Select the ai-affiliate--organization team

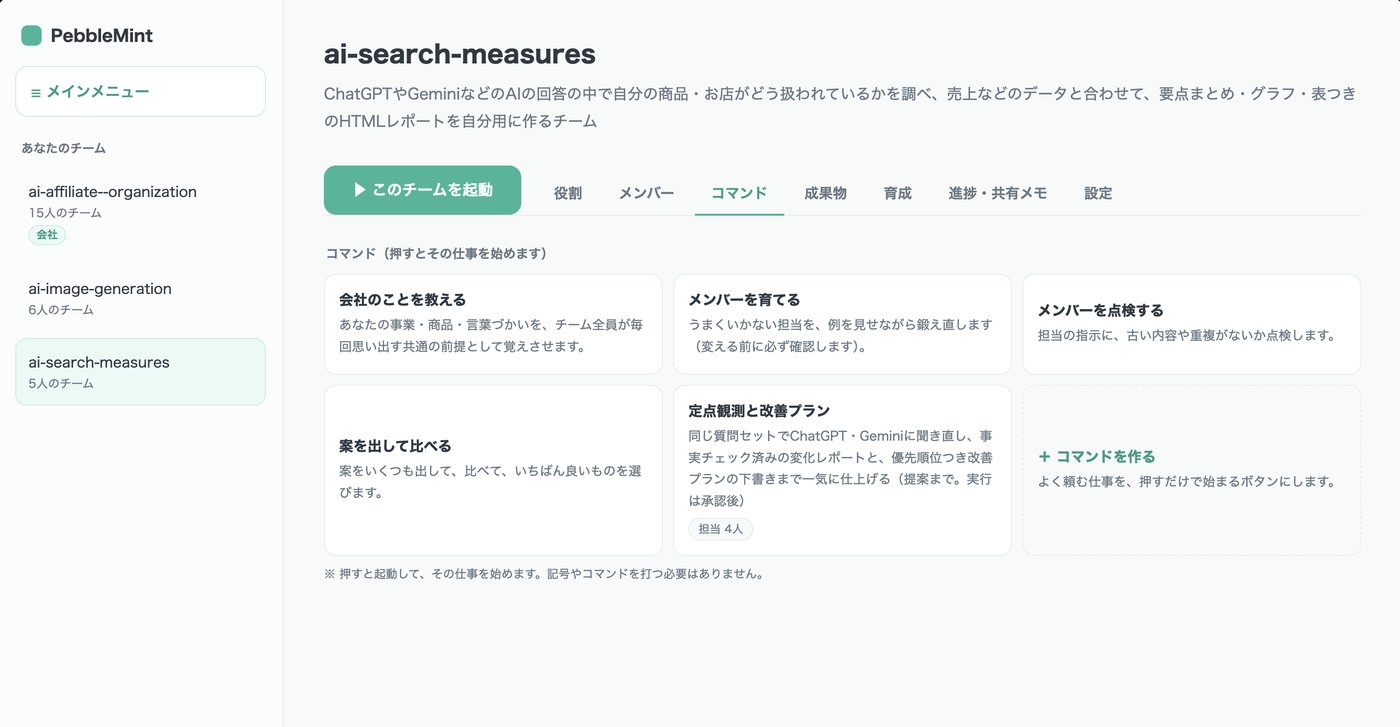(x=140, y=215)
